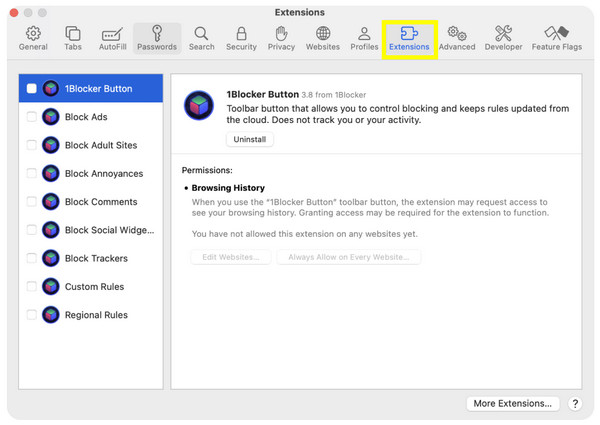Open the Search preferences pane
Screen dimensions: 600x425
tap(201, 38)
